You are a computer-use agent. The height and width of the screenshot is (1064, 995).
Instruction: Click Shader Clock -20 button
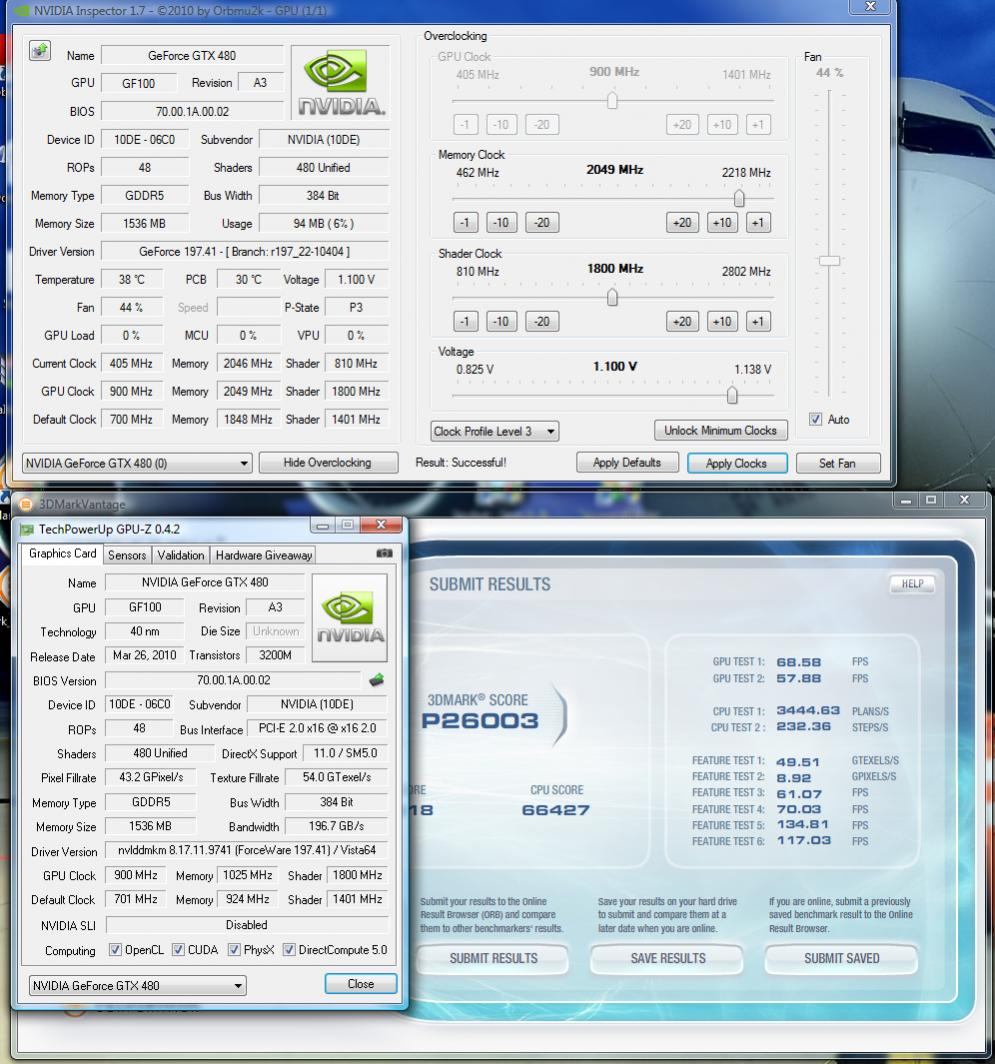(x=542, y=322)
